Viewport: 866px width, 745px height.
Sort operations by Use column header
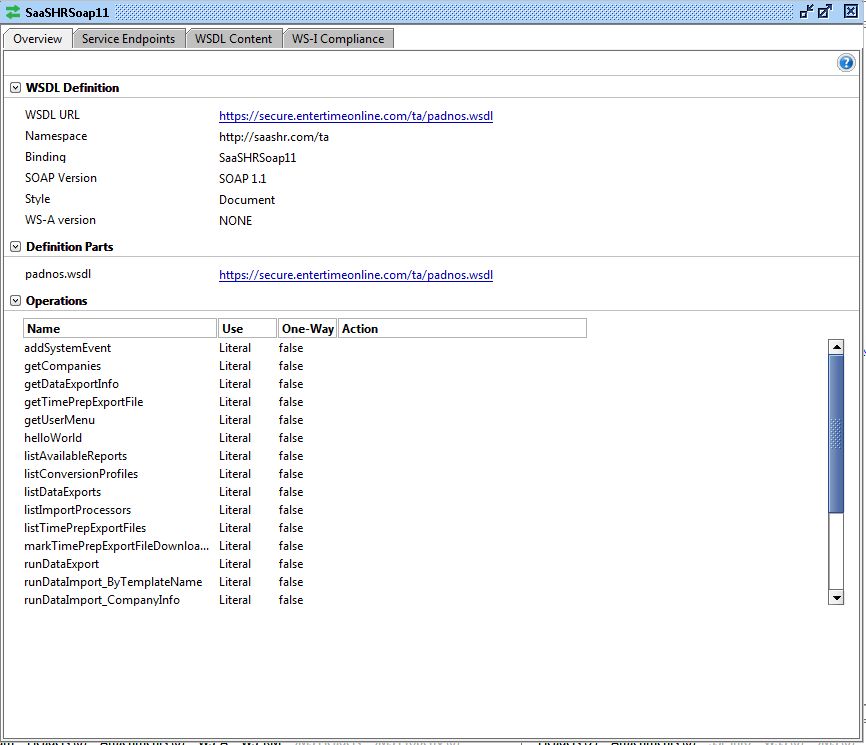click(x=247, y=329)
